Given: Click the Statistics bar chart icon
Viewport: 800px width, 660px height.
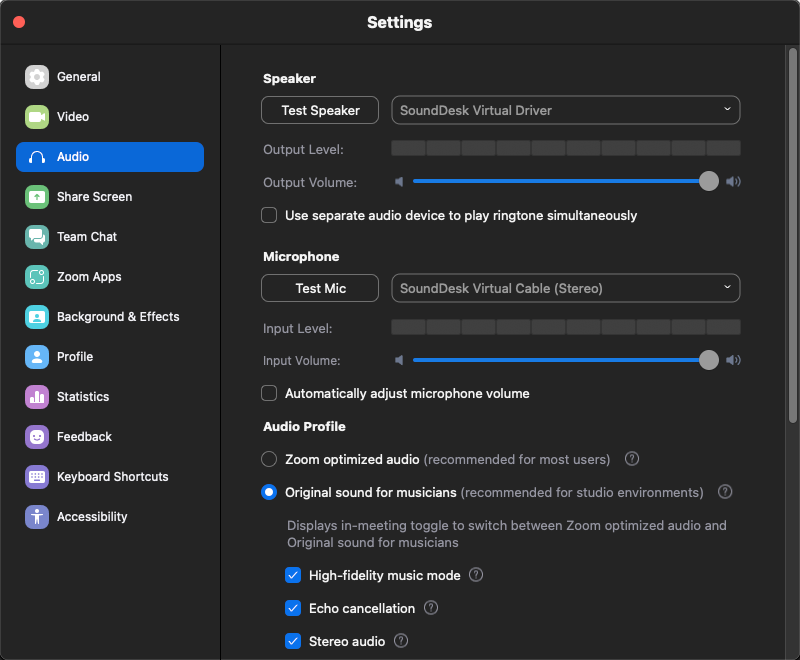Looking at the screenshot, I should [x=37, y=397].
